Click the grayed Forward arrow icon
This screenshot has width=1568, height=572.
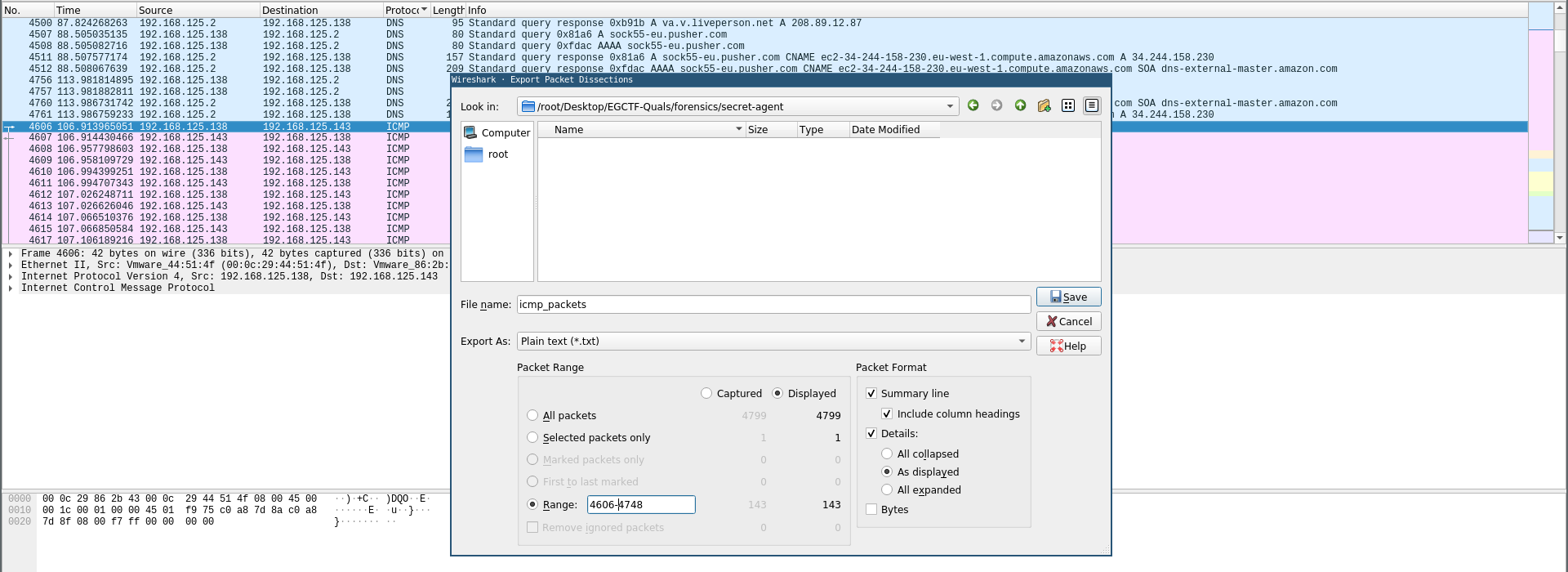996,105
